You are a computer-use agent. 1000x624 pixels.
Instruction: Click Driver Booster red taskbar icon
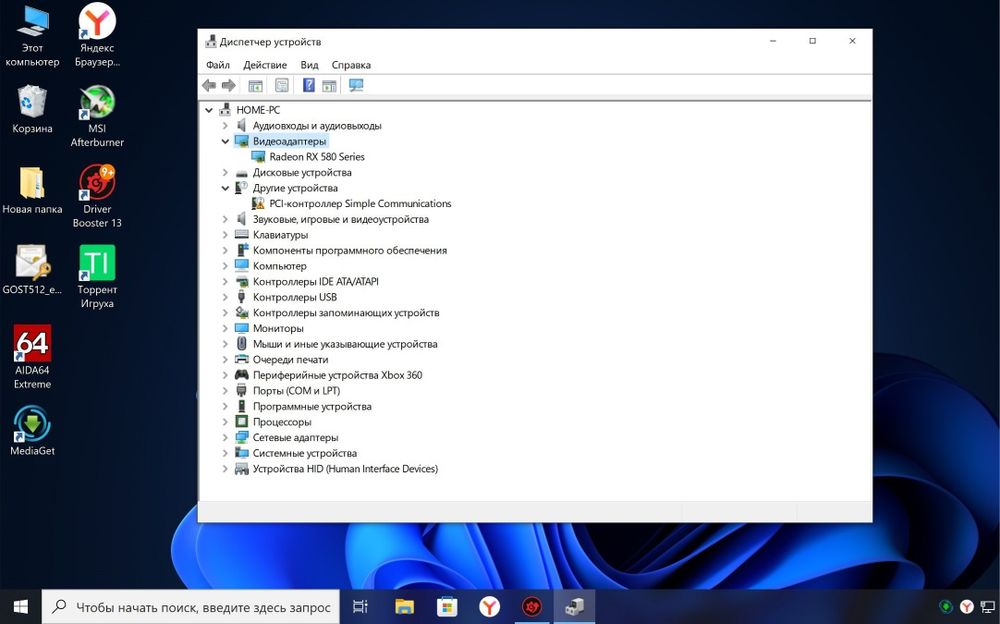[x=531, y=607]
